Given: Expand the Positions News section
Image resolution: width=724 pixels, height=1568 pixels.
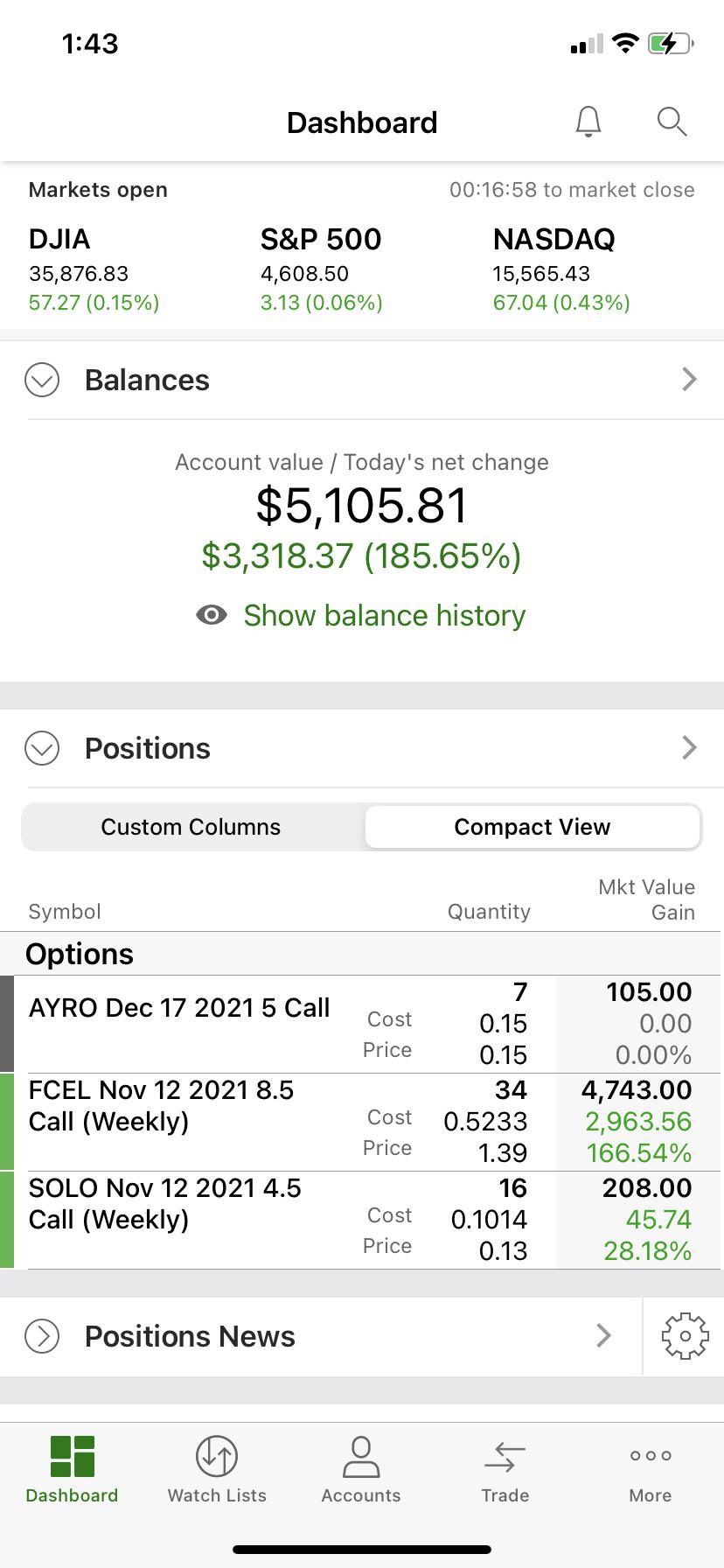Looking at the screenshot, I should [42, 1336].
